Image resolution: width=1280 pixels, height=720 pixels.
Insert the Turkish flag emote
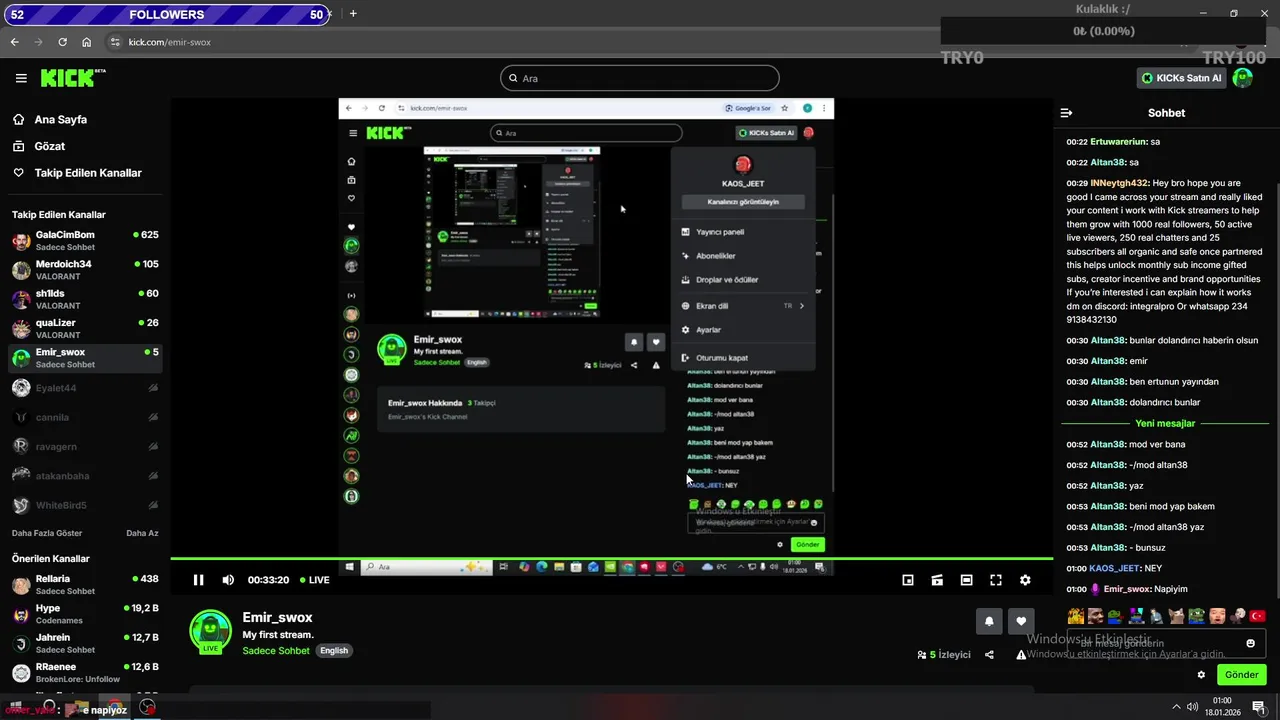click(x=1257, y=616)
